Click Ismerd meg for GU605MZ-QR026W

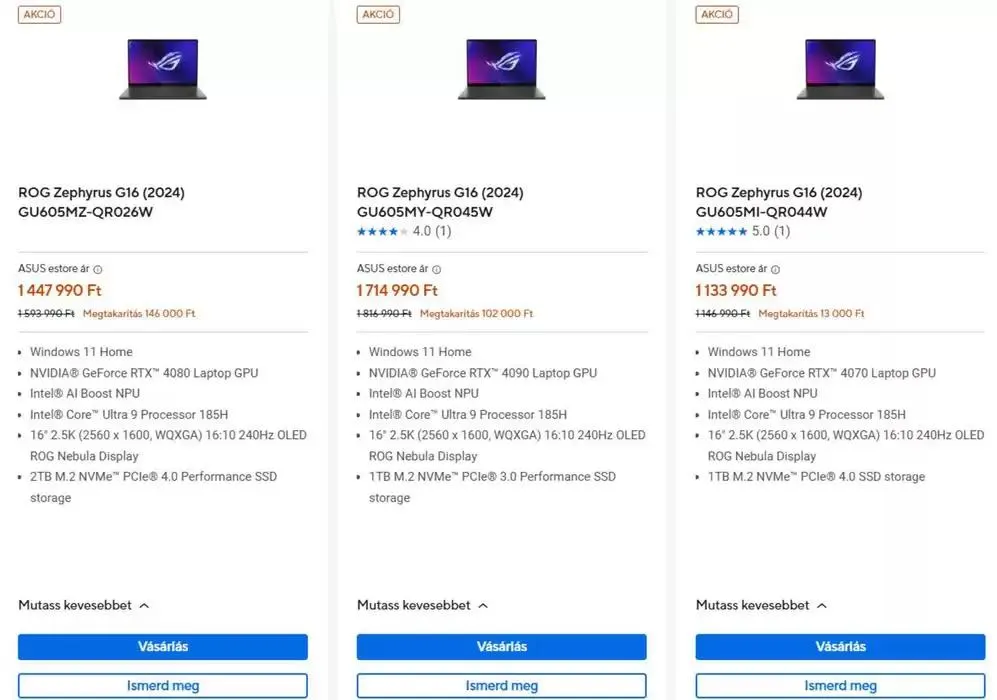162,686
